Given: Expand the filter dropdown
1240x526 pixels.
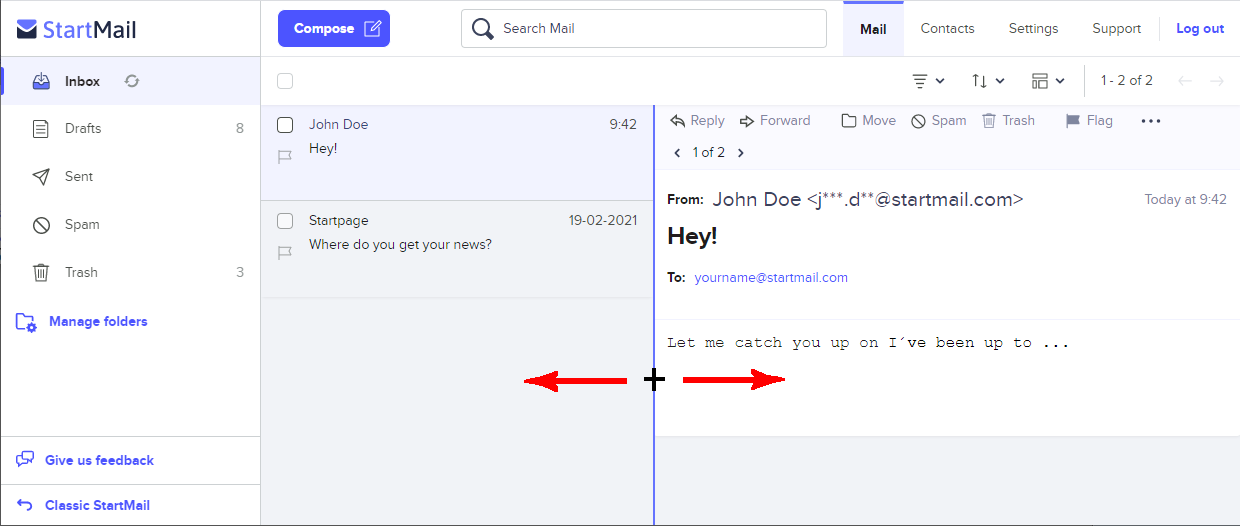Looking at the screenshot, I should click(x=928, y=81).
